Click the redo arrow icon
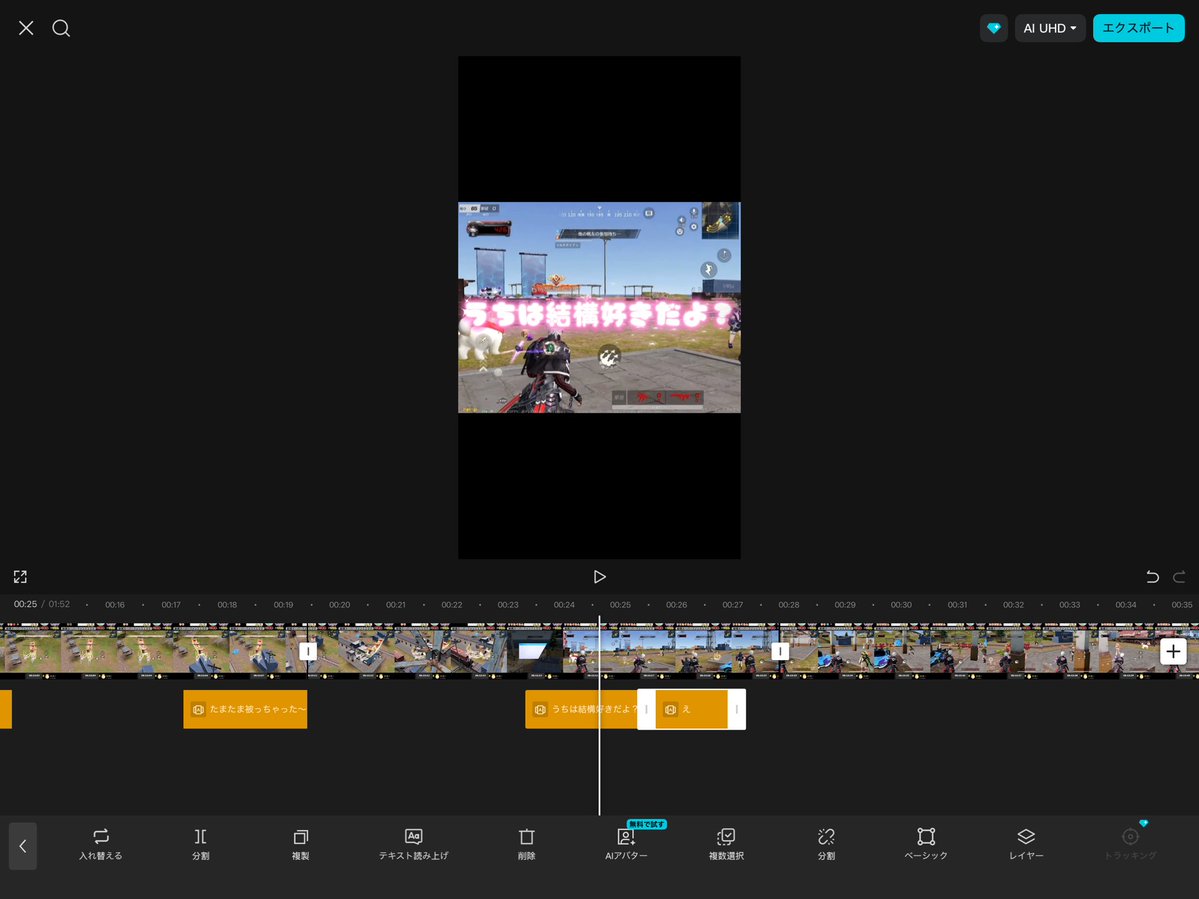This screenshot has width=1199, height=899. tap(1179, 576)
